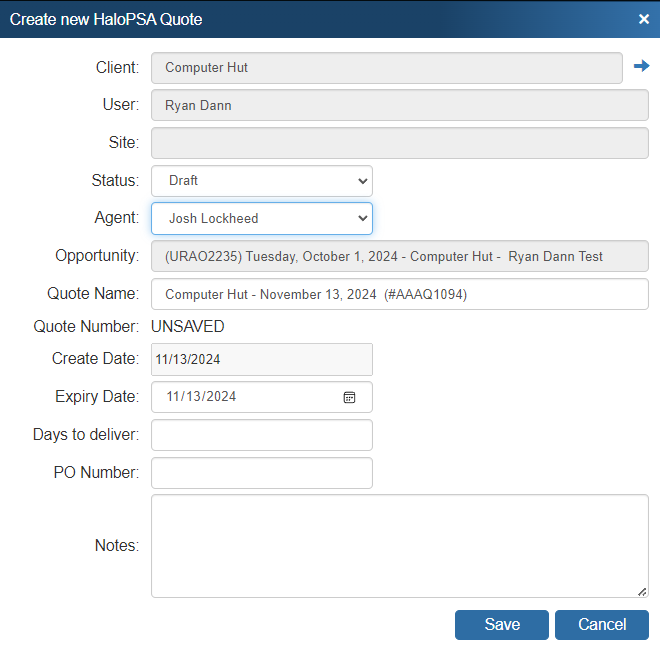Open the calendar picker for Expiry Date
The width and height of the screenshot is (660, 652).
349,397
